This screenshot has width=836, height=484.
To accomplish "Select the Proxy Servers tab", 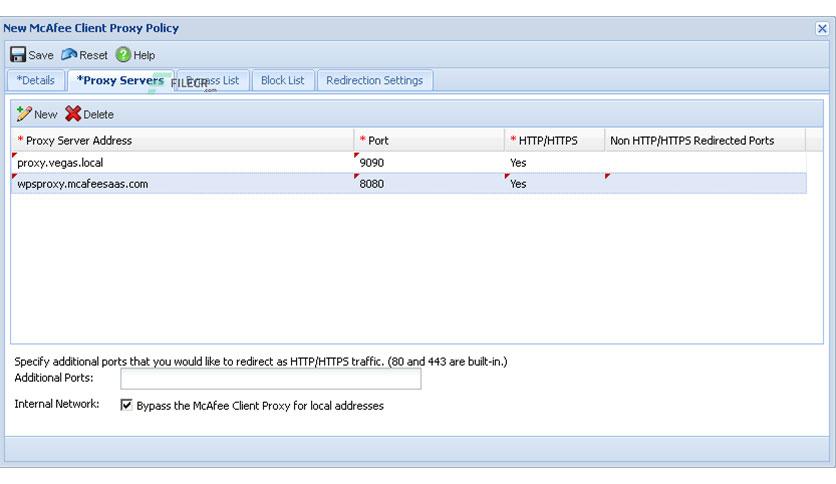I will [x=120, y=80].
